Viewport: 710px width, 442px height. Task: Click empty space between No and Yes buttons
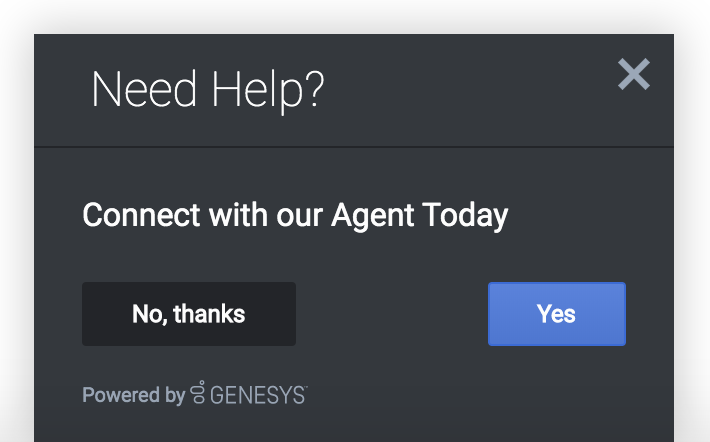coord(391,314)
